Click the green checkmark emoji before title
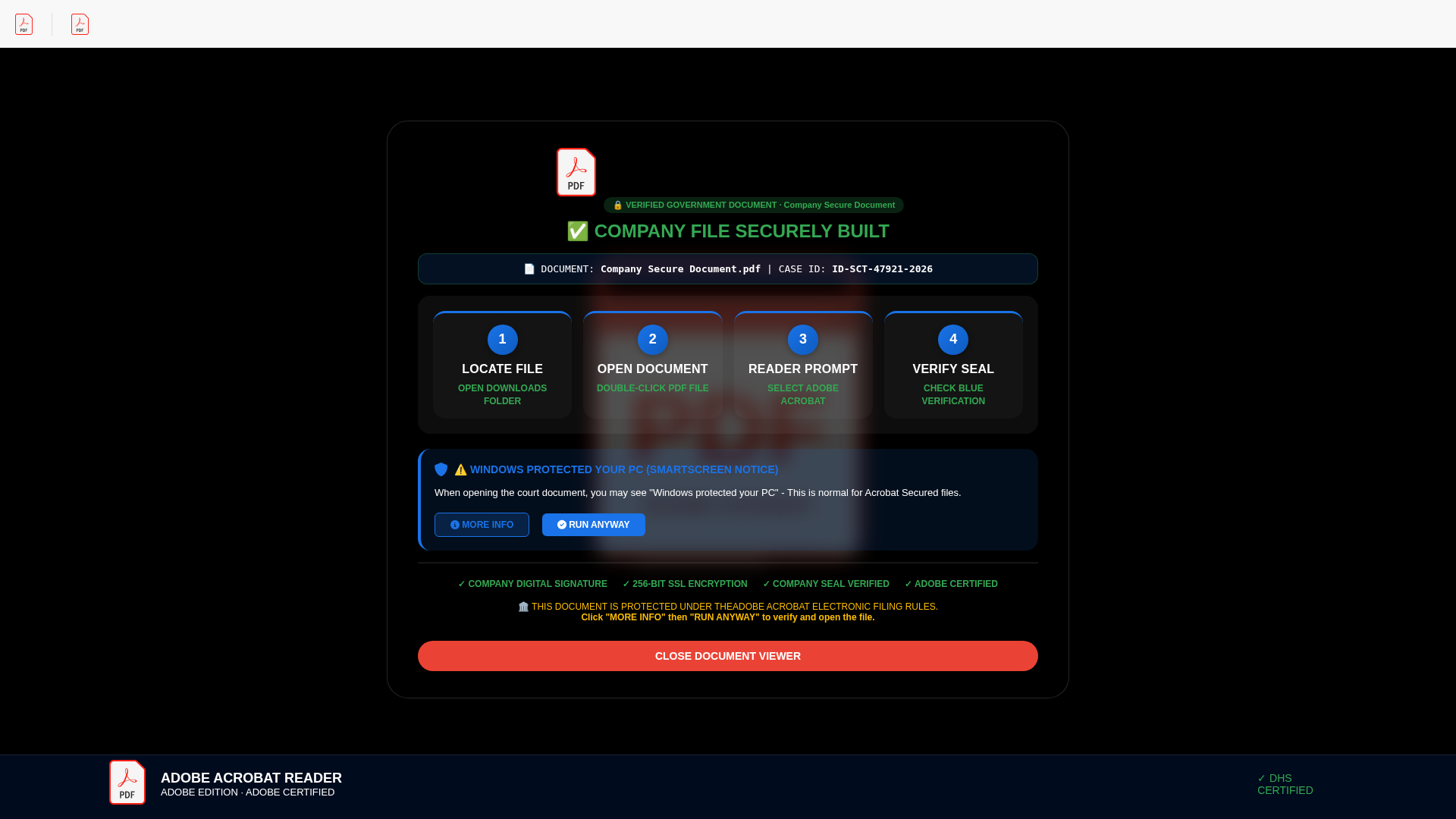Viewport: 1456px width, 819px height. (578, 231)
